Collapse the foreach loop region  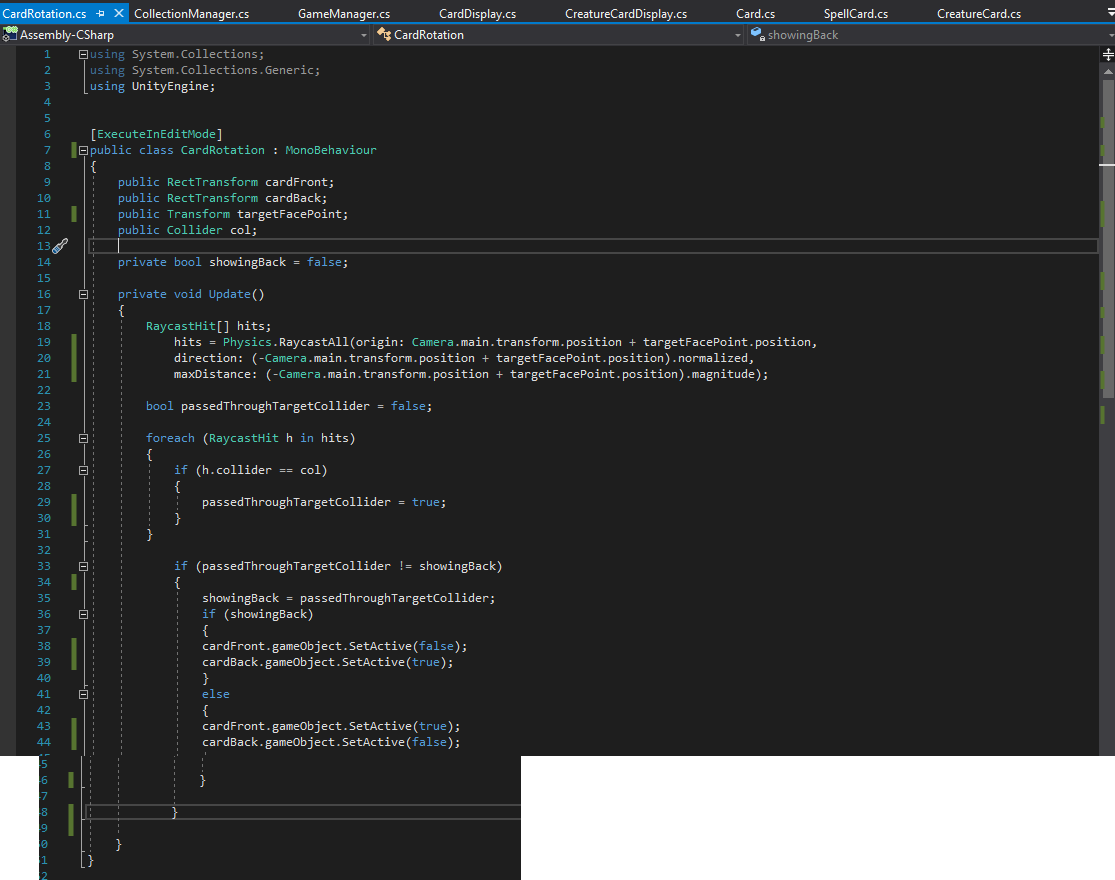(84, 438)
